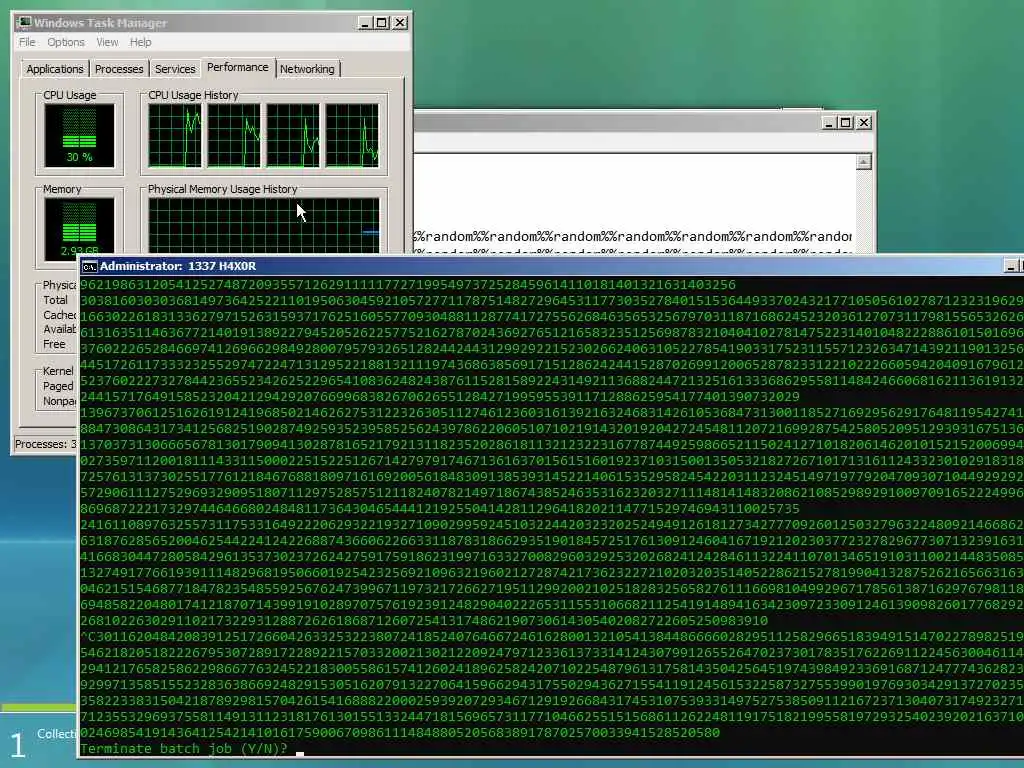Screen dimensions: 1024x768
Task: Click the CPU Usage 30 % gauge
Action: (80, 135)
